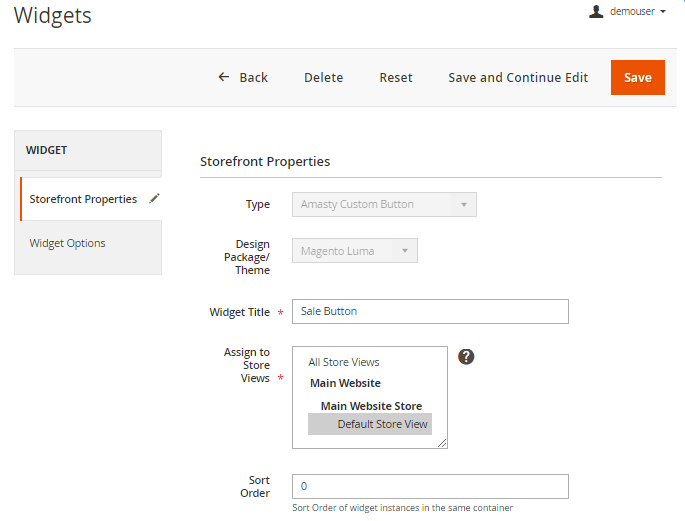This screenshot has height=521, width=685.
Task: Open the demouser account dropdown arrow
Action: [662, 12]
